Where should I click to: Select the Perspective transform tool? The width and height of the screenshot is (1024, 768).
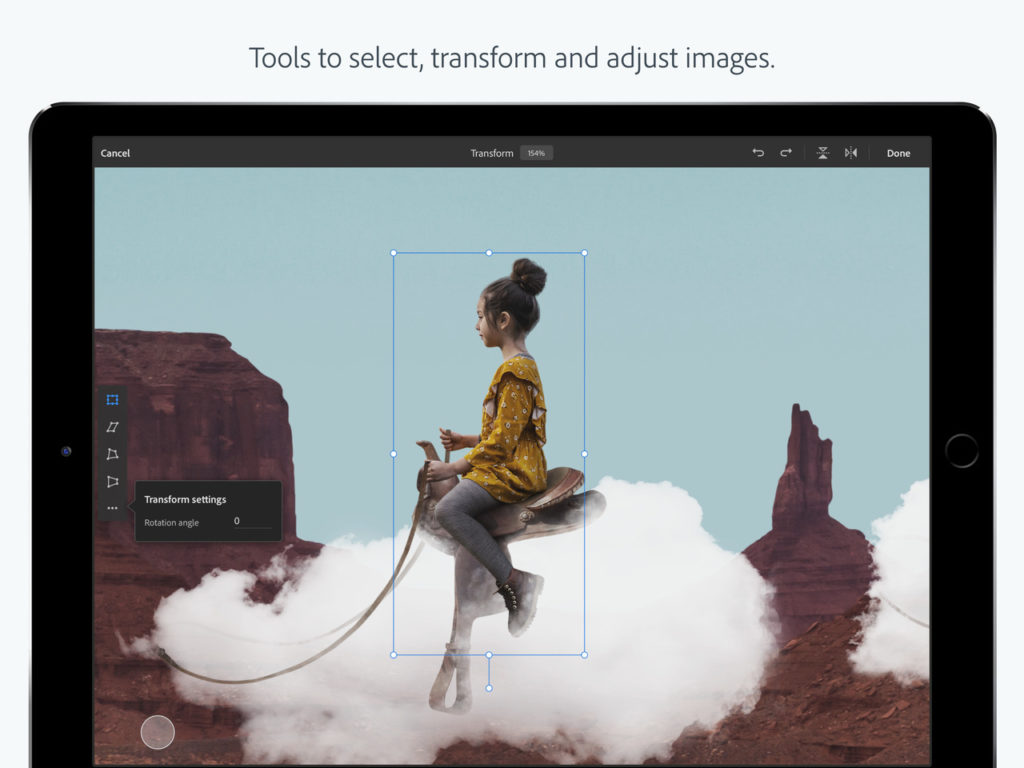pos(112,483)
